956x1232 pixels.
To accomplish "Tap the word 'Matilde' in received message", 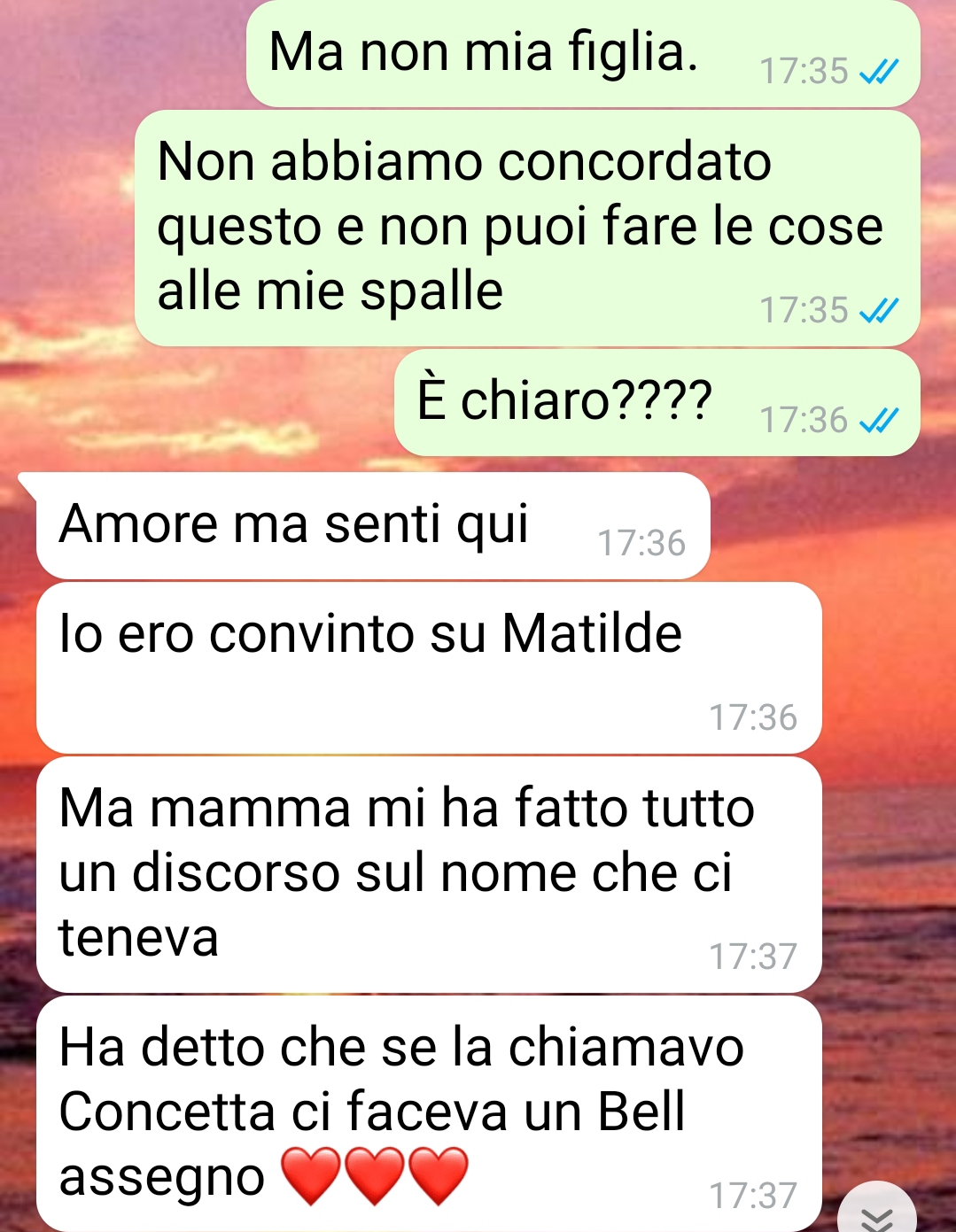I will coord(592,634).
